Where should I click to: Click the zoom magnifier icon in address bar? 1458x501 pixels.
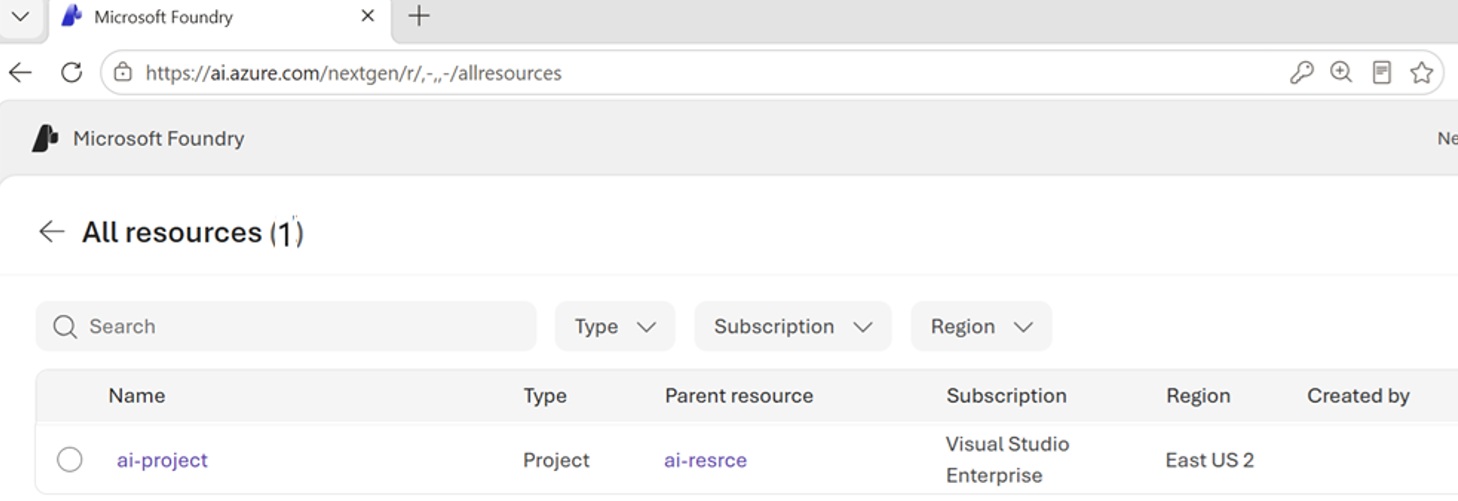click(1341, 72)
